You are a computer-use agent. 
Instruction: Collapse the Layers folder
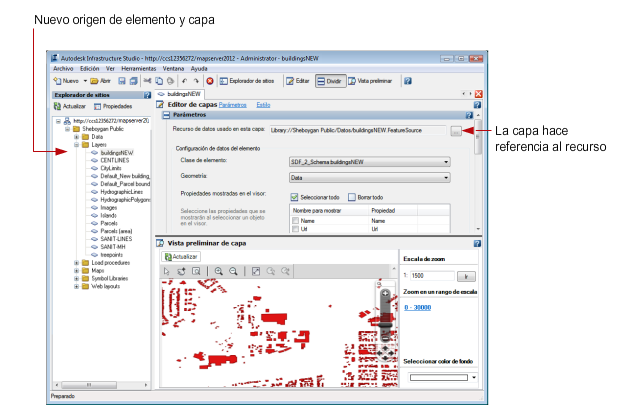click(76, 145)
